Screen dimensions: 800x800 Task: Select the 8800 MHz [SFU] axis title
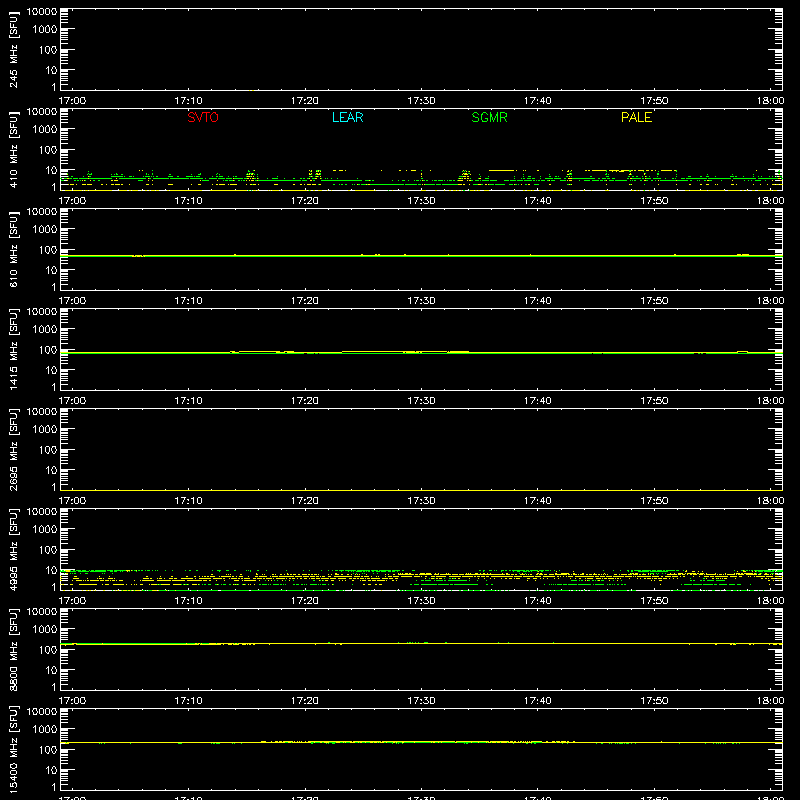coord(14,649)
